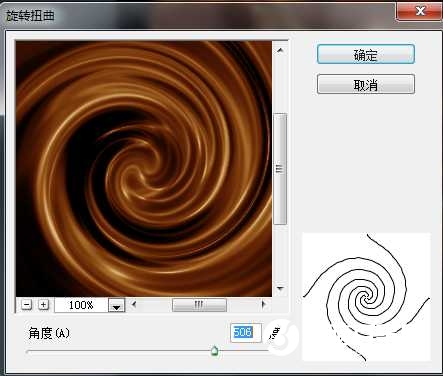Click the horizontal scrollbar right arrow
443x376 pixels.
tap(264, 304)
